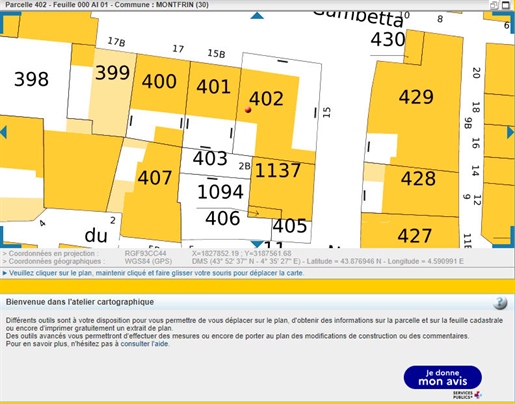515x404 pixels.
Task: Click the Je donne mon avis button
Action: click(x=442, y=377)
